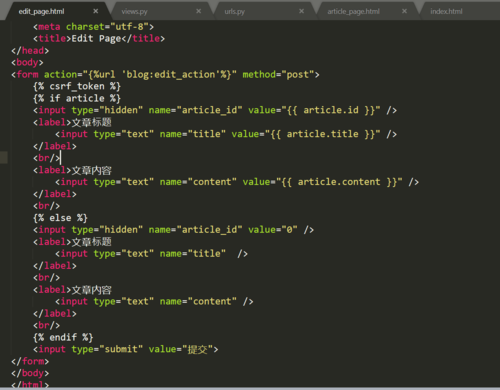Screen dimensions: 500x390
Task: Click content input without value attribute
Action: click(154, 302)
